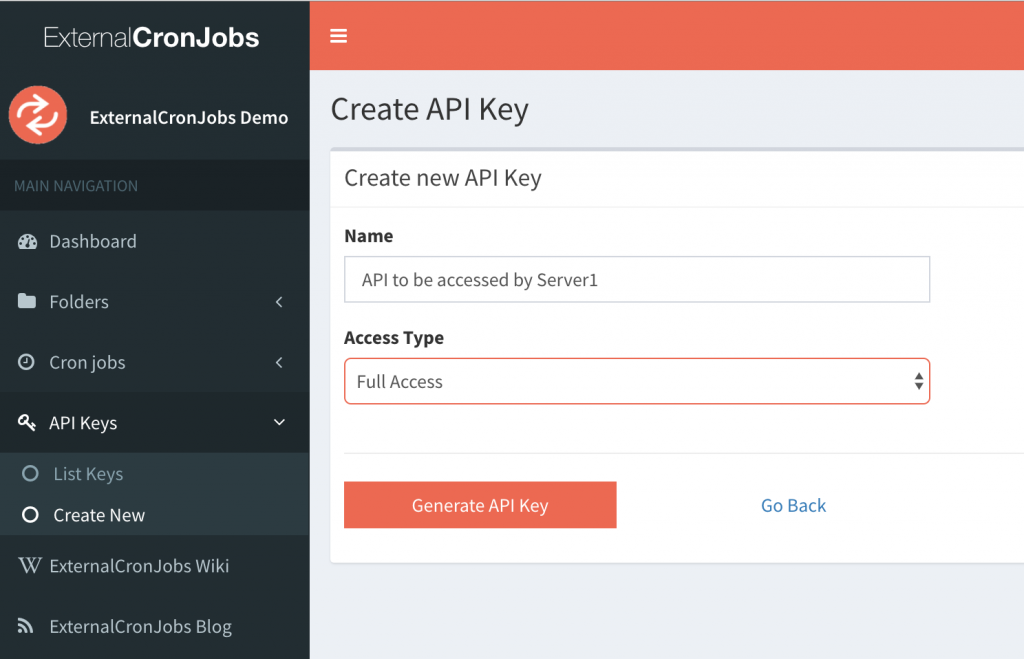This screenshot has height=659, width=1024.
Task: Click the Create new API Key panel title
Action: click(x=443, y=178)
